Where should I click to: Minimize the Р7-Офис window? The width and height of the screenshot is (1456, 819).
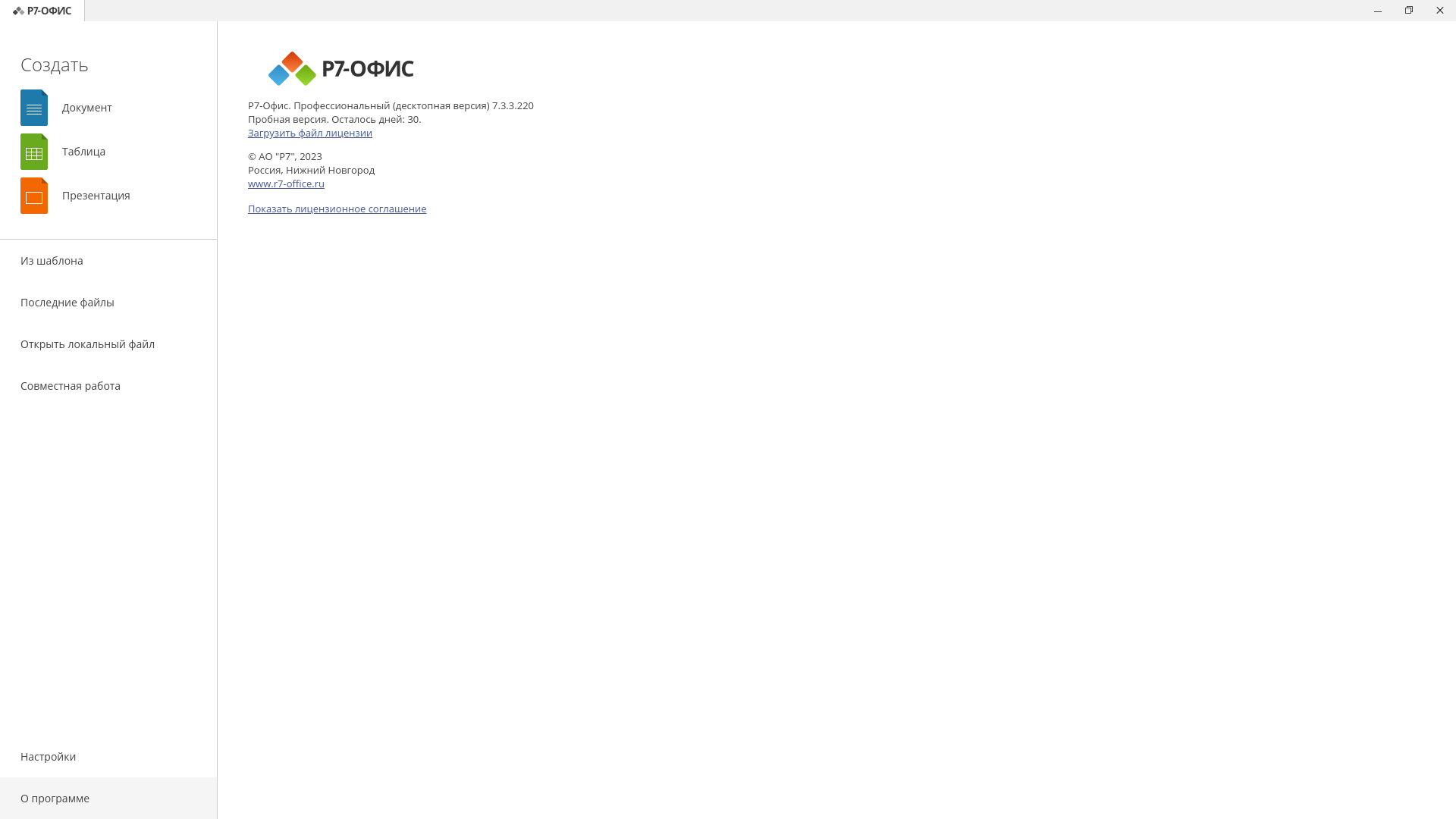tap(1378, 11)
